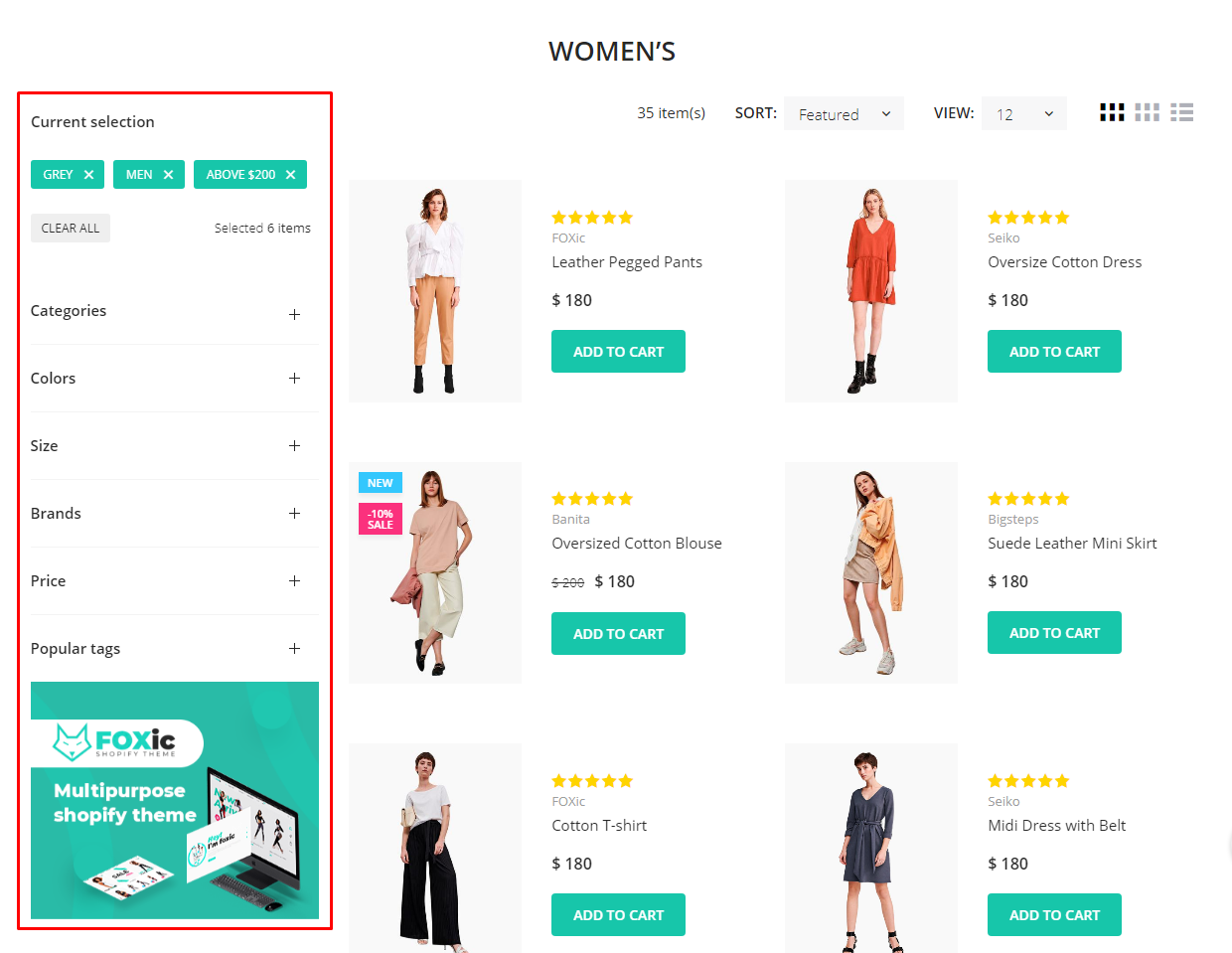Expand the Price filter section
The width and height of the screenshot is (1232, 953).
pyautogui.click(x=294, y=581)
